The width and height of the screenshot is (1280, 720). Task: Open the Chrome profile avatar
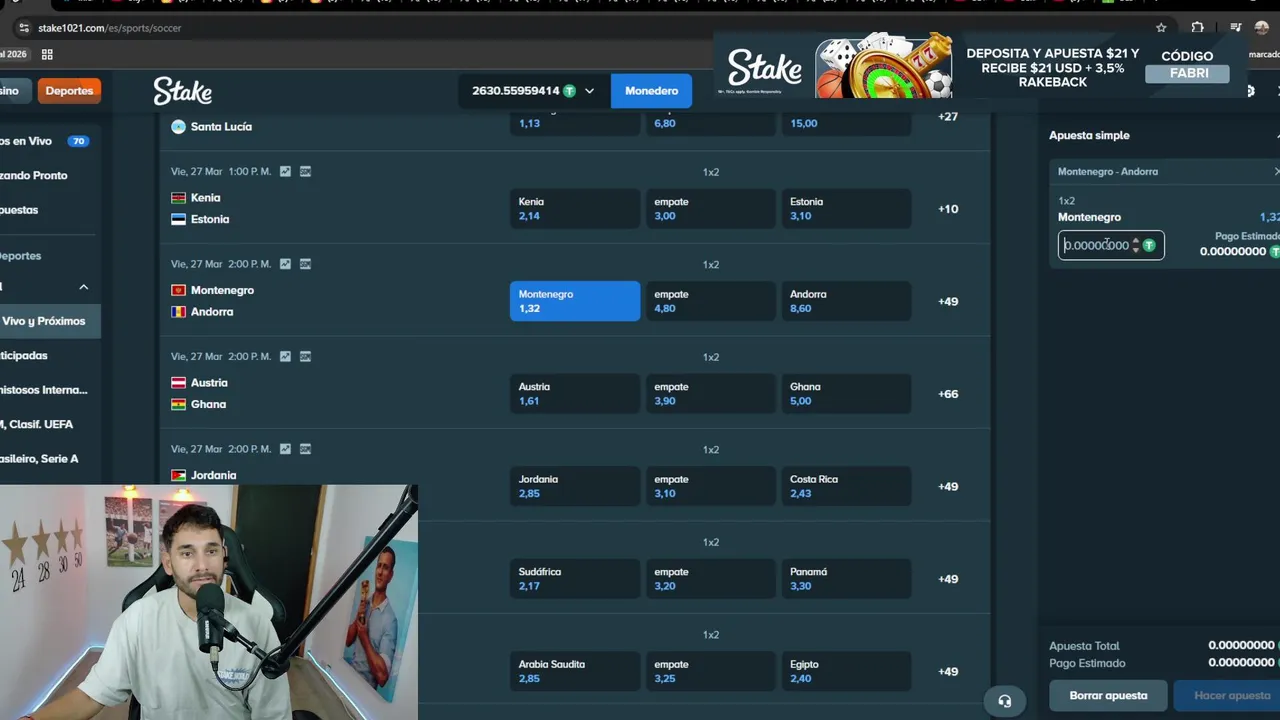click(1262, 28)
